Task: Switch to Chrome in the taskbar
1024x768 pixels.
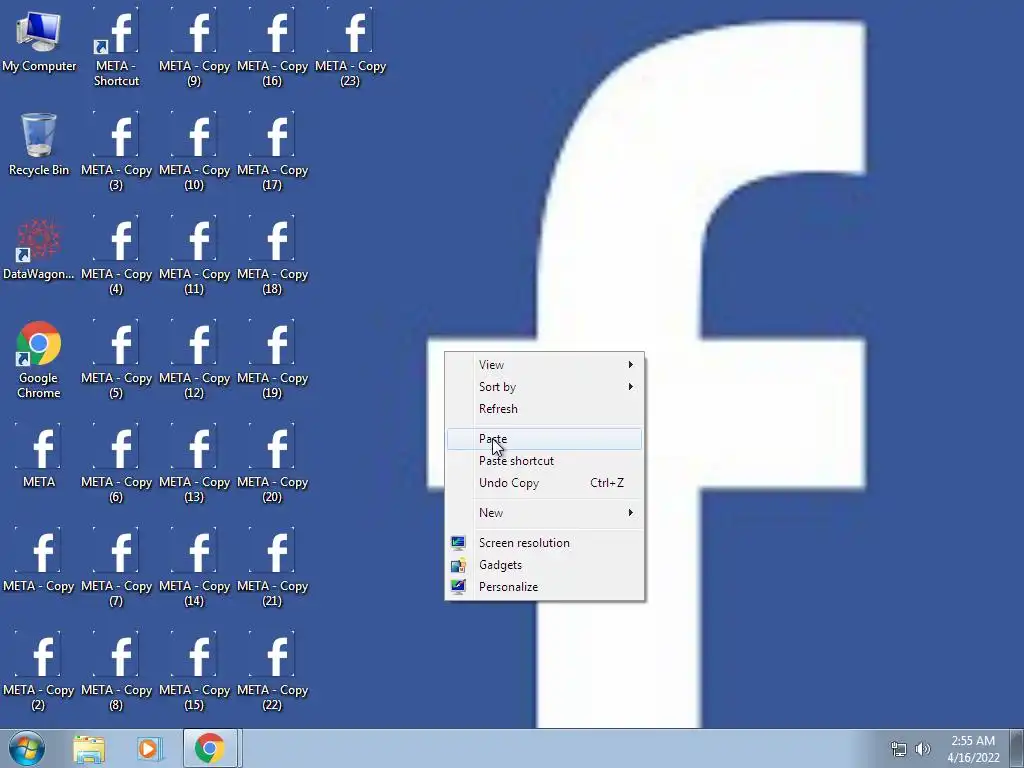Action: (x=210, y=748)
